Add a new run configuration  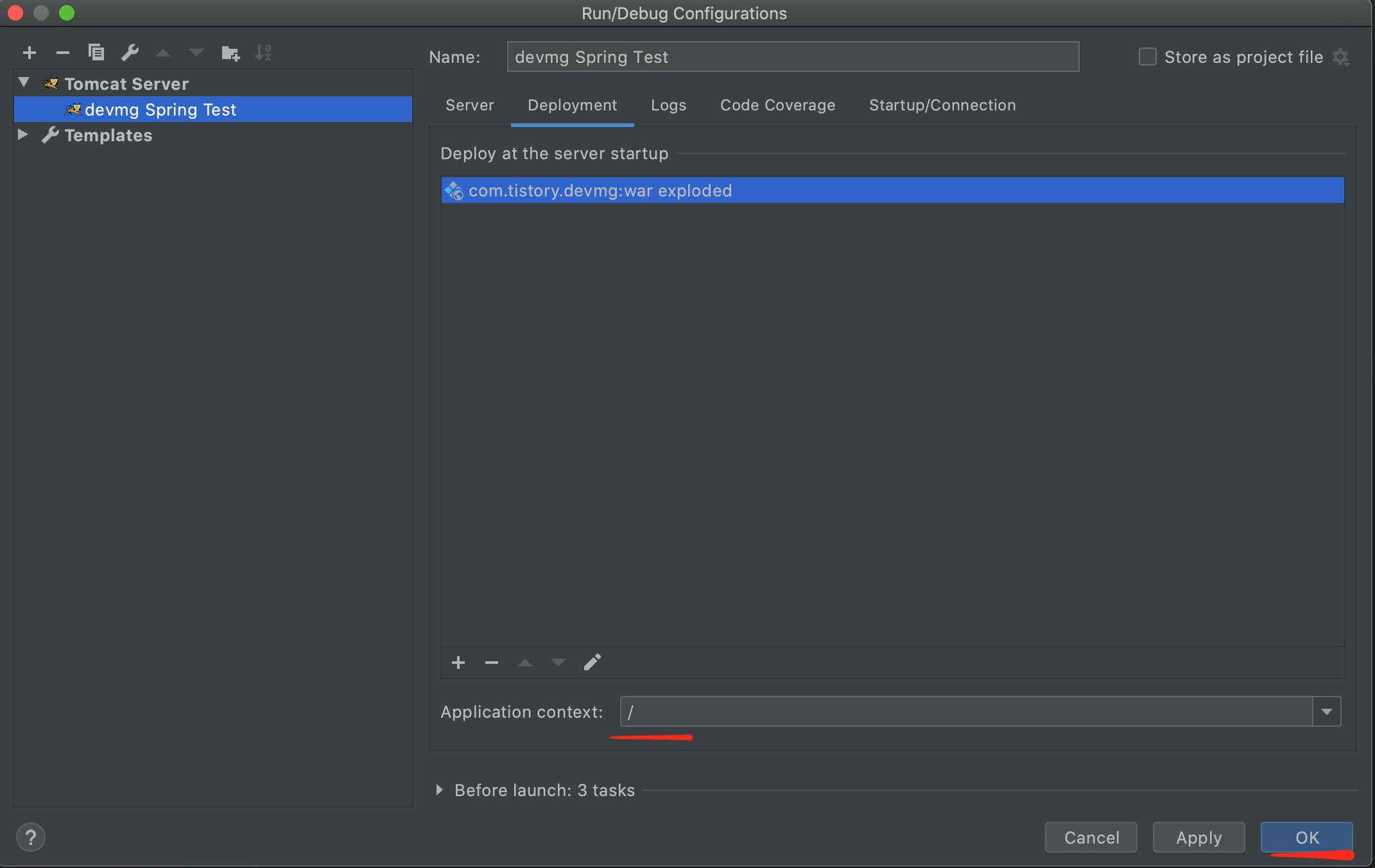(30, 53)
